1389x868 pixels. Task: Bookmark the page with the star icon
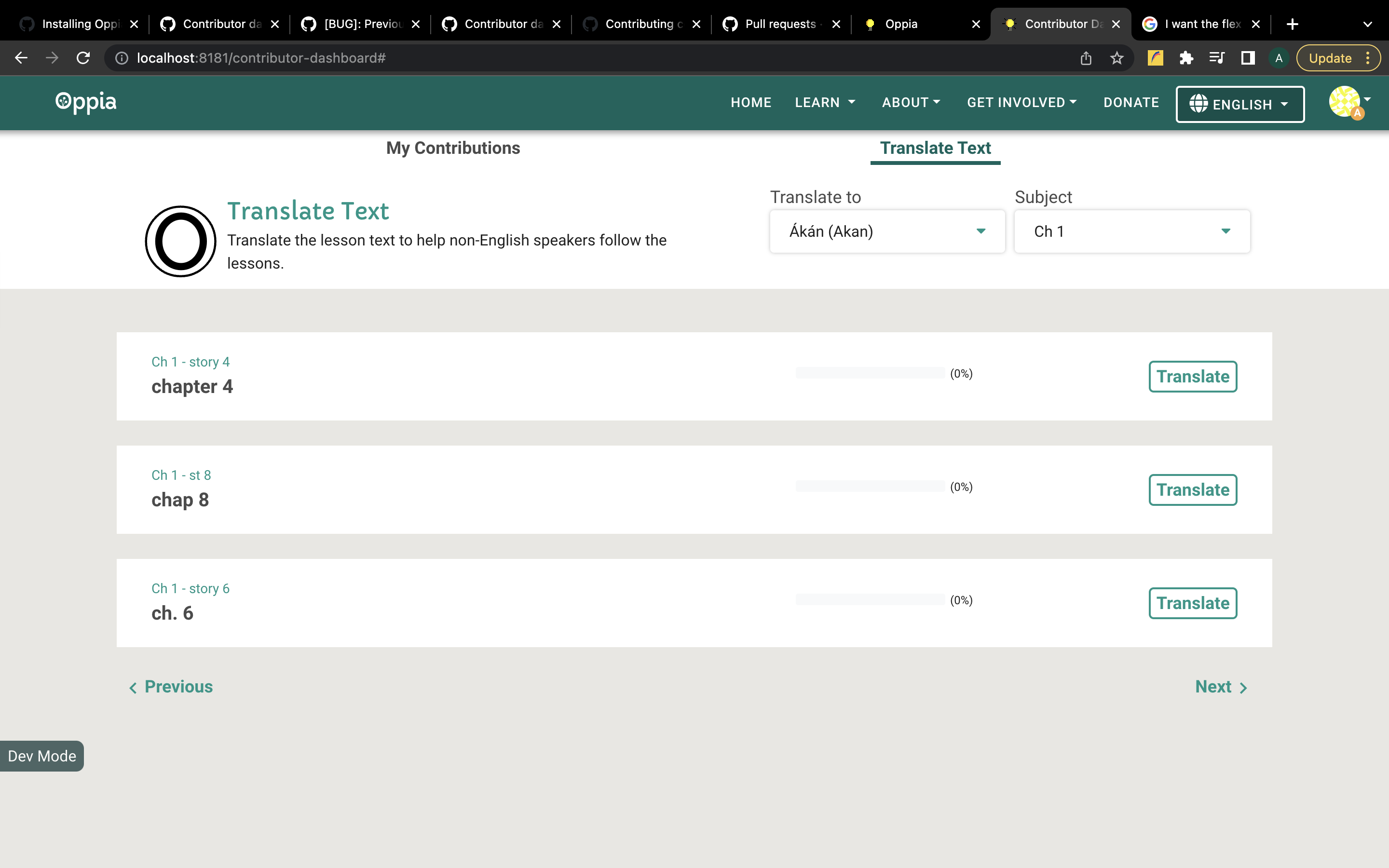tap(1117, 57)
